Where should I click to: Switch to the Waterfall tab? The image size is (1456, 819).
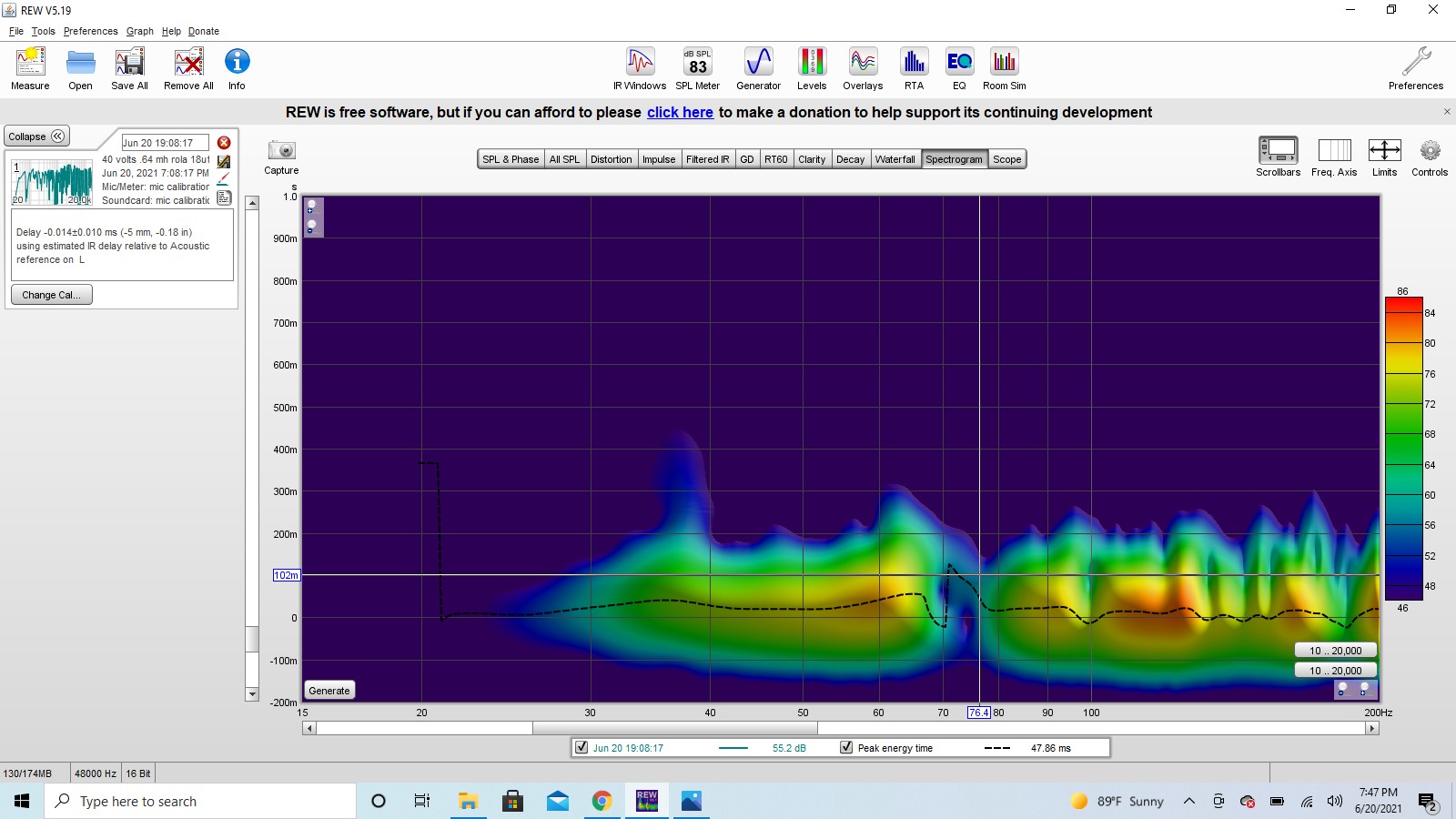coord(895,159)
